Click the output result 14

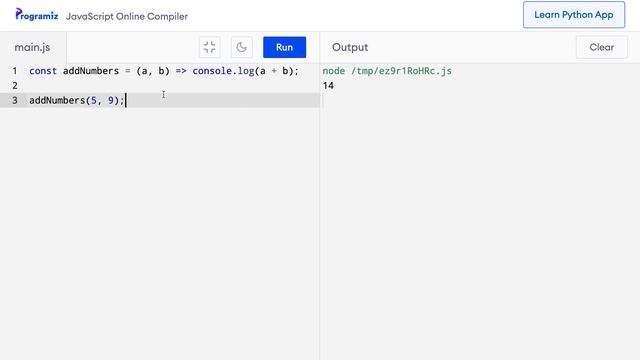click(x=328, y=86)
